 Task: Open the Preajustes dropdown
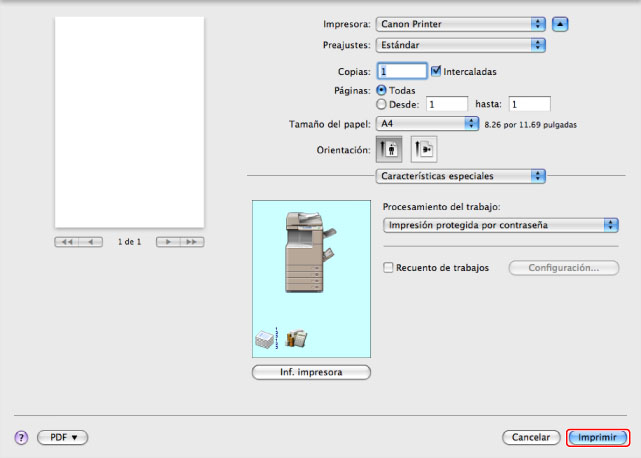pyautogui.click(x=460, y=45)
